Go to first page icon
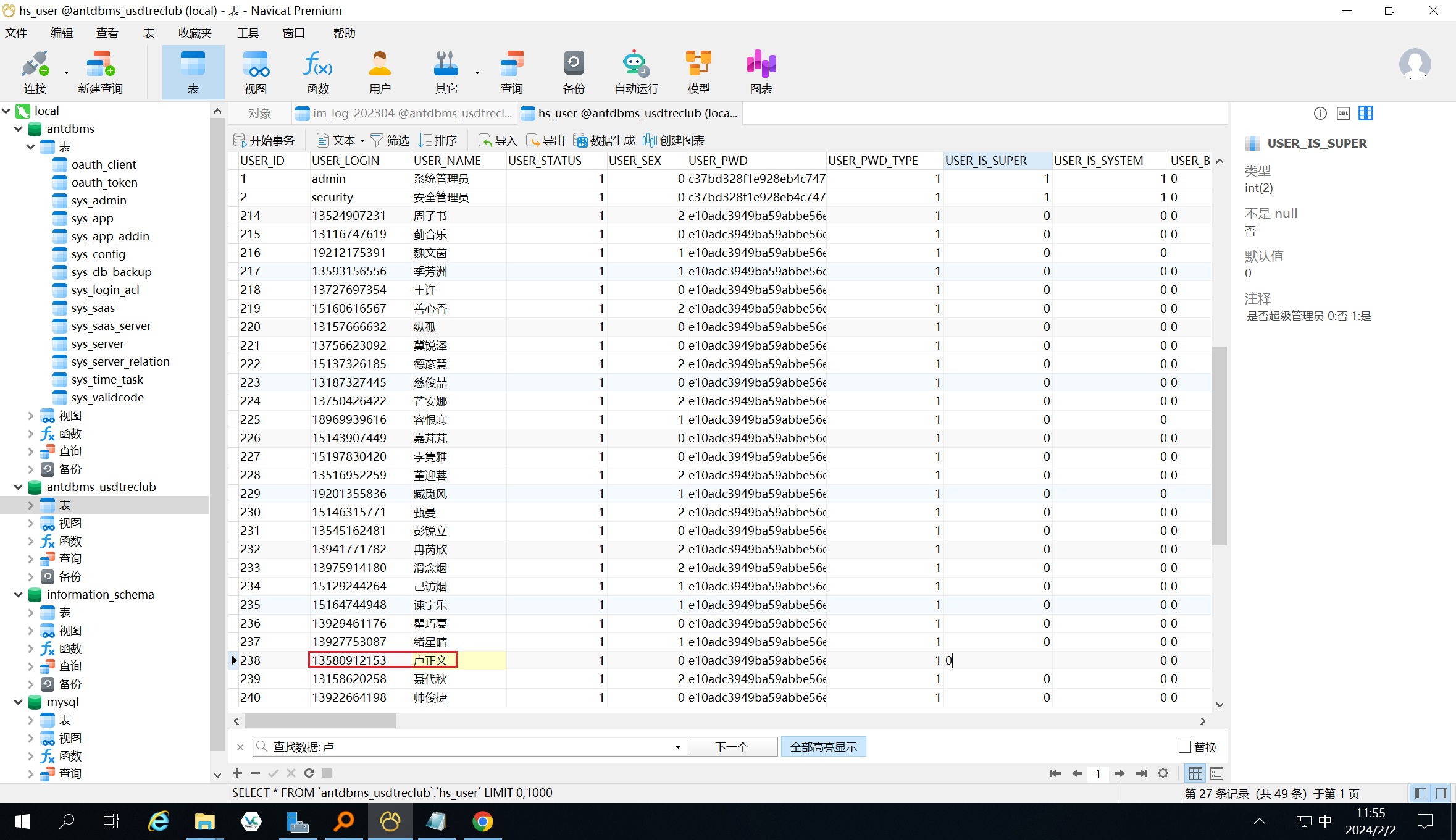The height and width of the screenshot is (840, 1456). tap(1055, 773)
